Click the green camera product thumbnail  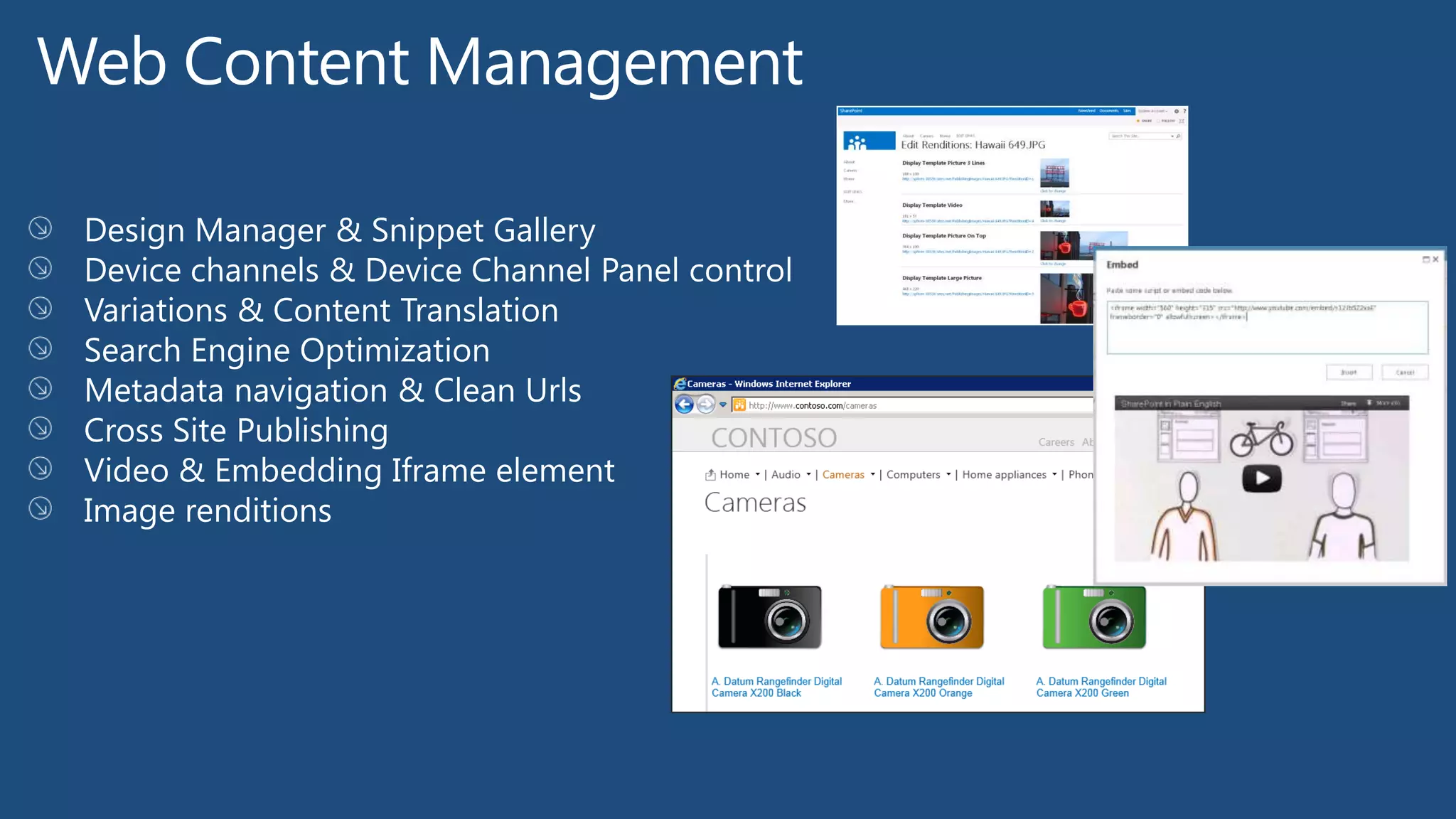tap(1093, 617)
